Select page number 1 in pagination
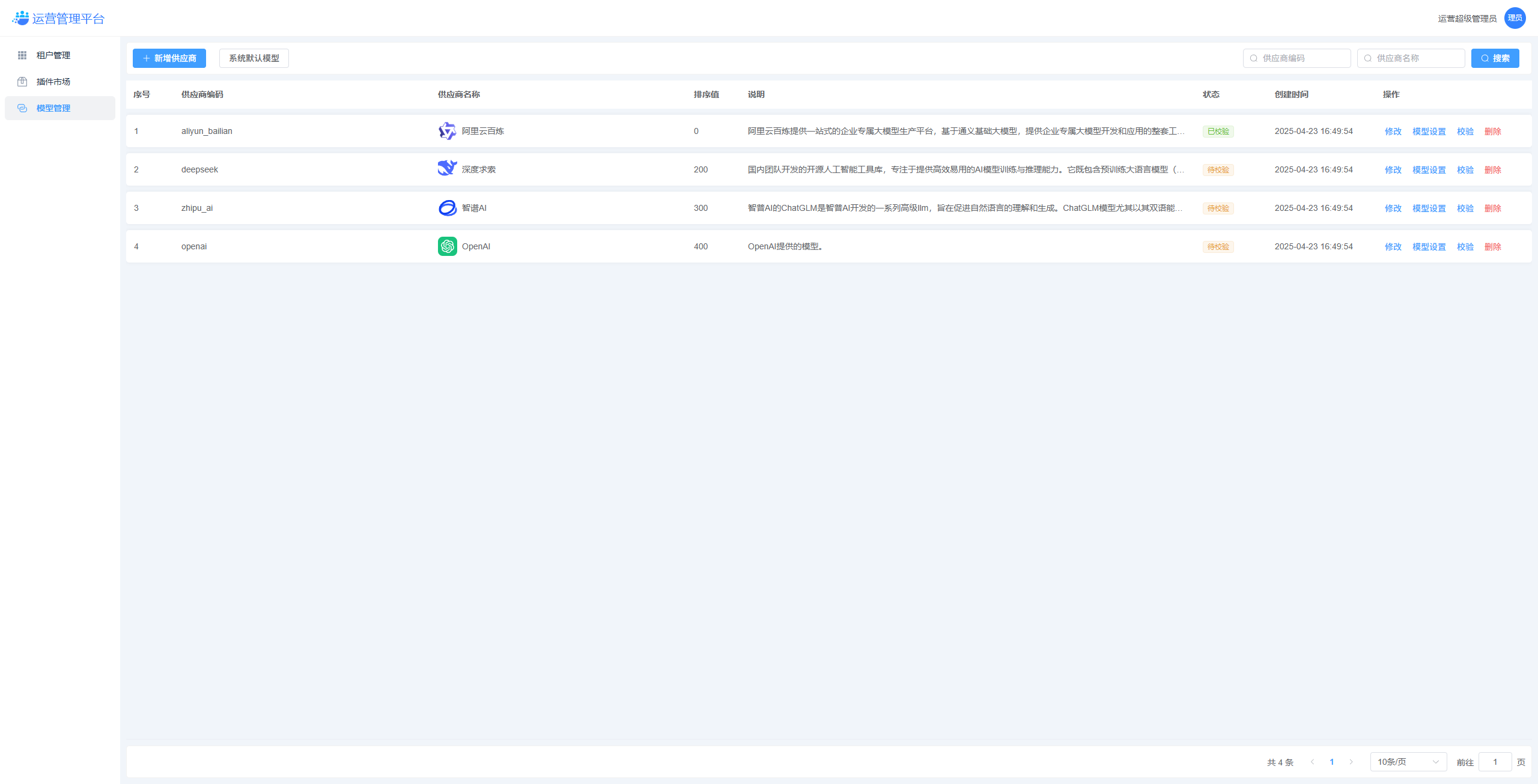1538x784 pixels. (x=1332, y=762)
